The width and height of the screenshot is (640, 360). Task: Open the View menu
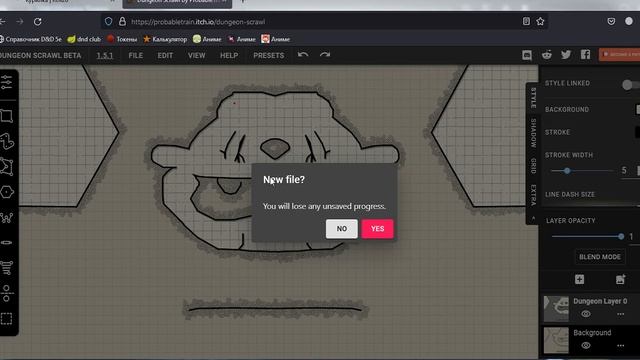196,55
